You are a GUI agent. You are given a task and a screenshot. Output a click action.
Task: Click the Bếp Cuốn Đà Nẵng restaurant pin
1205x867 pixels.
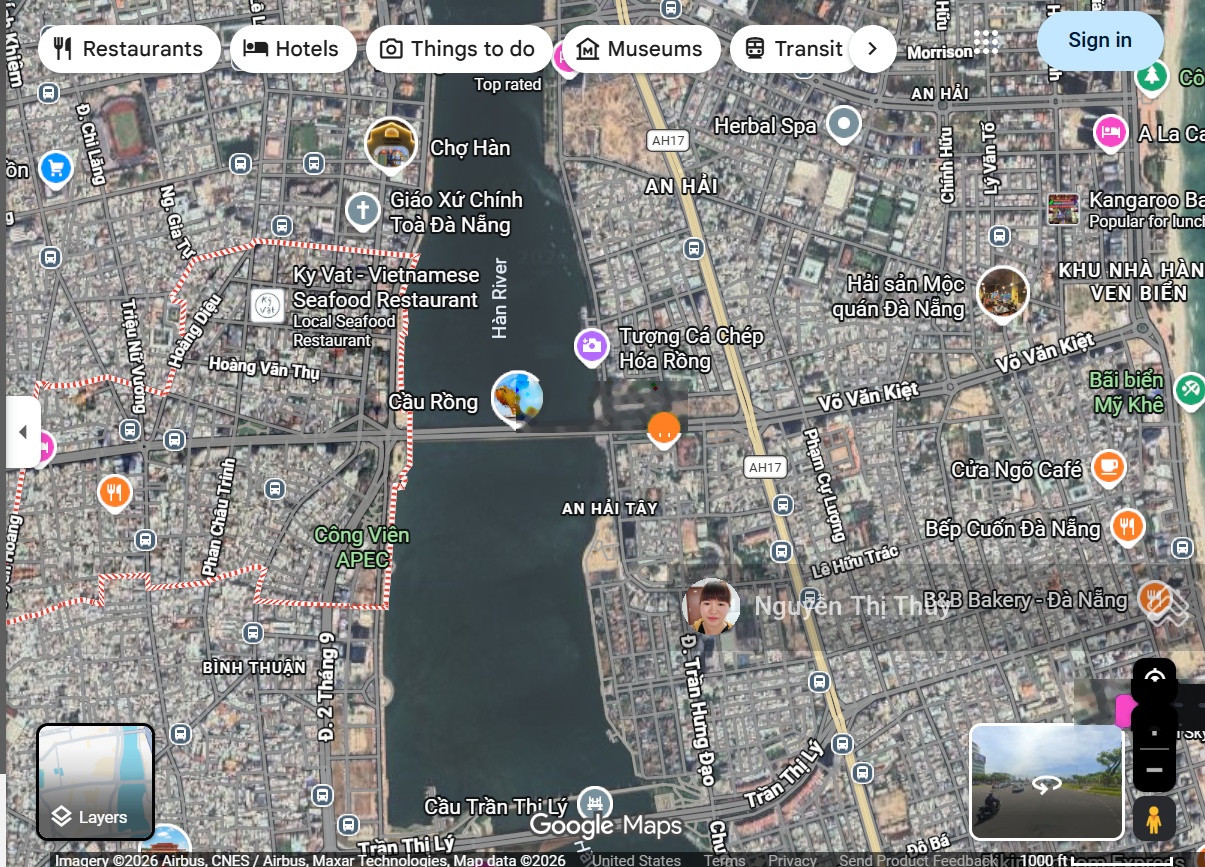click(1128, 526)
